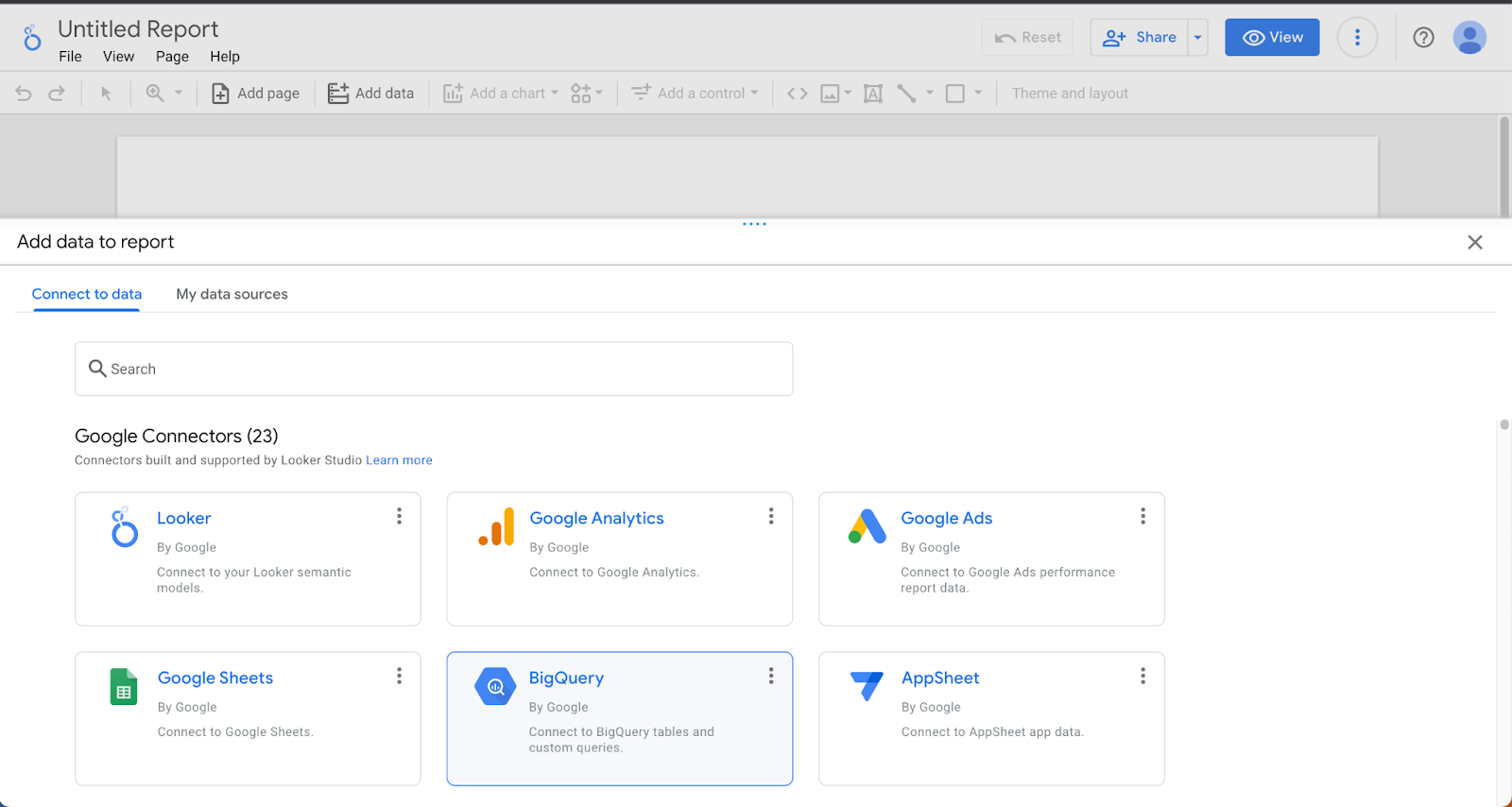
Task: Select the AppSheet connector
Action: coord(991,718)
